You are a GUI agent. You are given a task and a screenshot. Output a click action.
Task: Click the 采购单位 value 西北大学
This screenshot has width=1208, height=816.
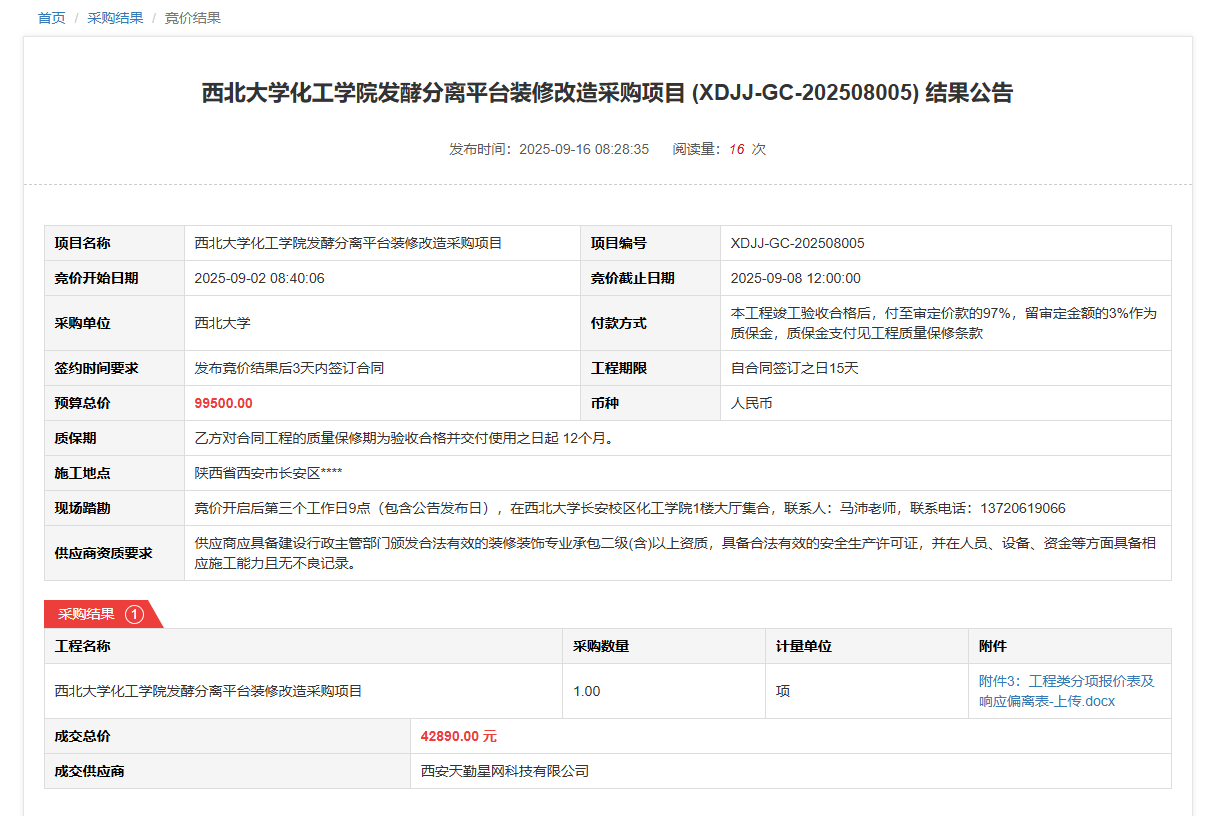point(222,323)
